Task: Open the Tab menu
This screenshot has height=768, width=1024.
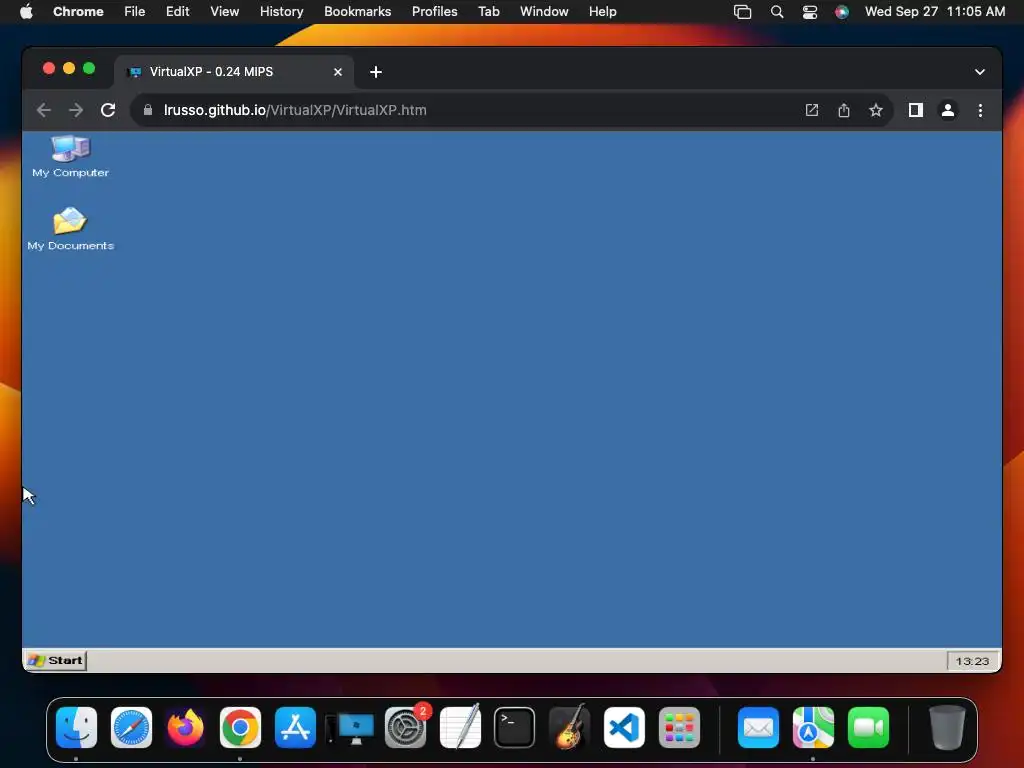Action: pos(488,12)
